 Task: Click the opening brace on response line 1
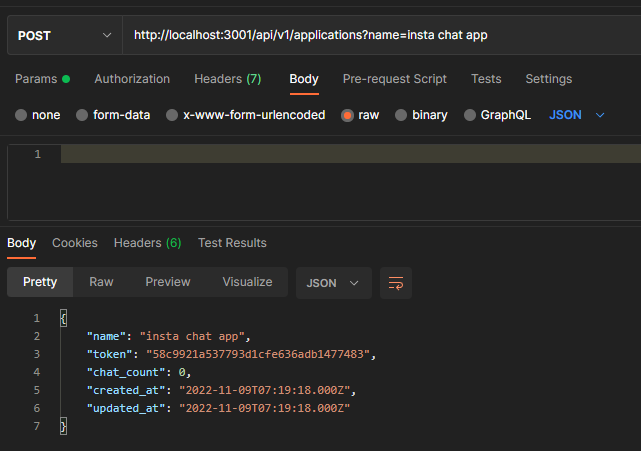[63, 318]
